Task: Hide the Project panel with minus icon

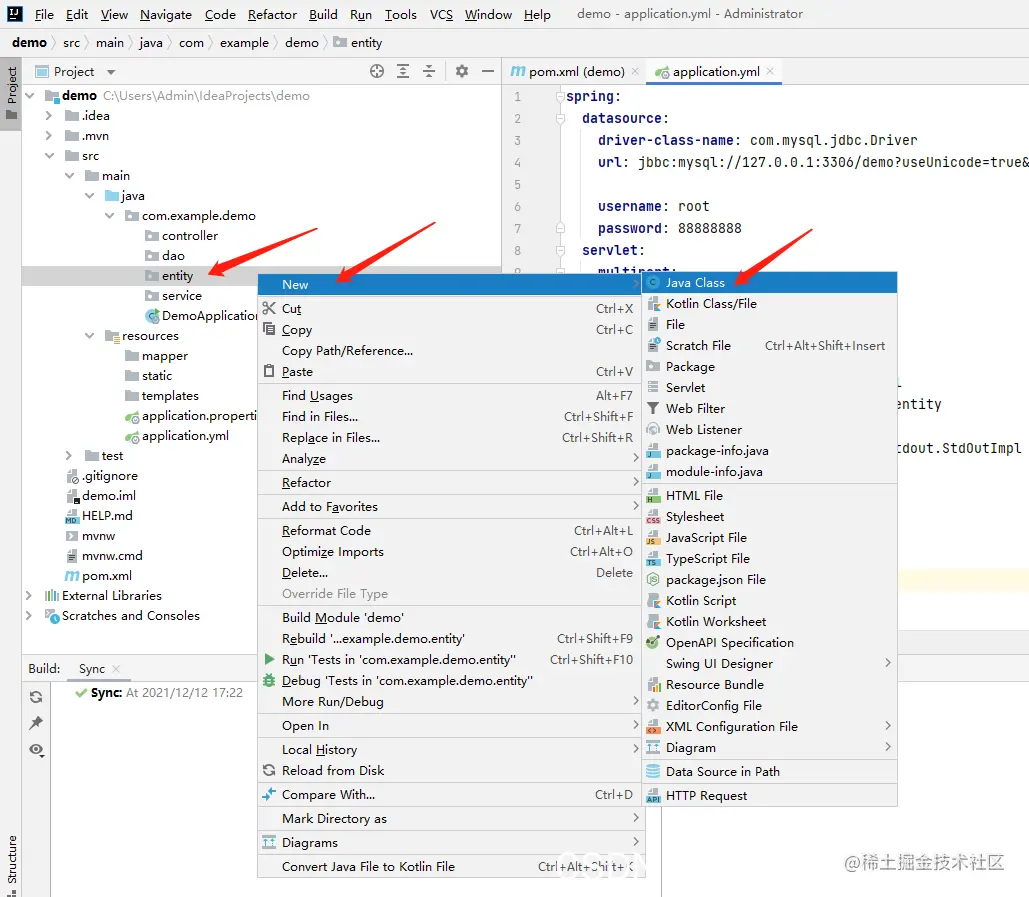Action: pos(488,71)
